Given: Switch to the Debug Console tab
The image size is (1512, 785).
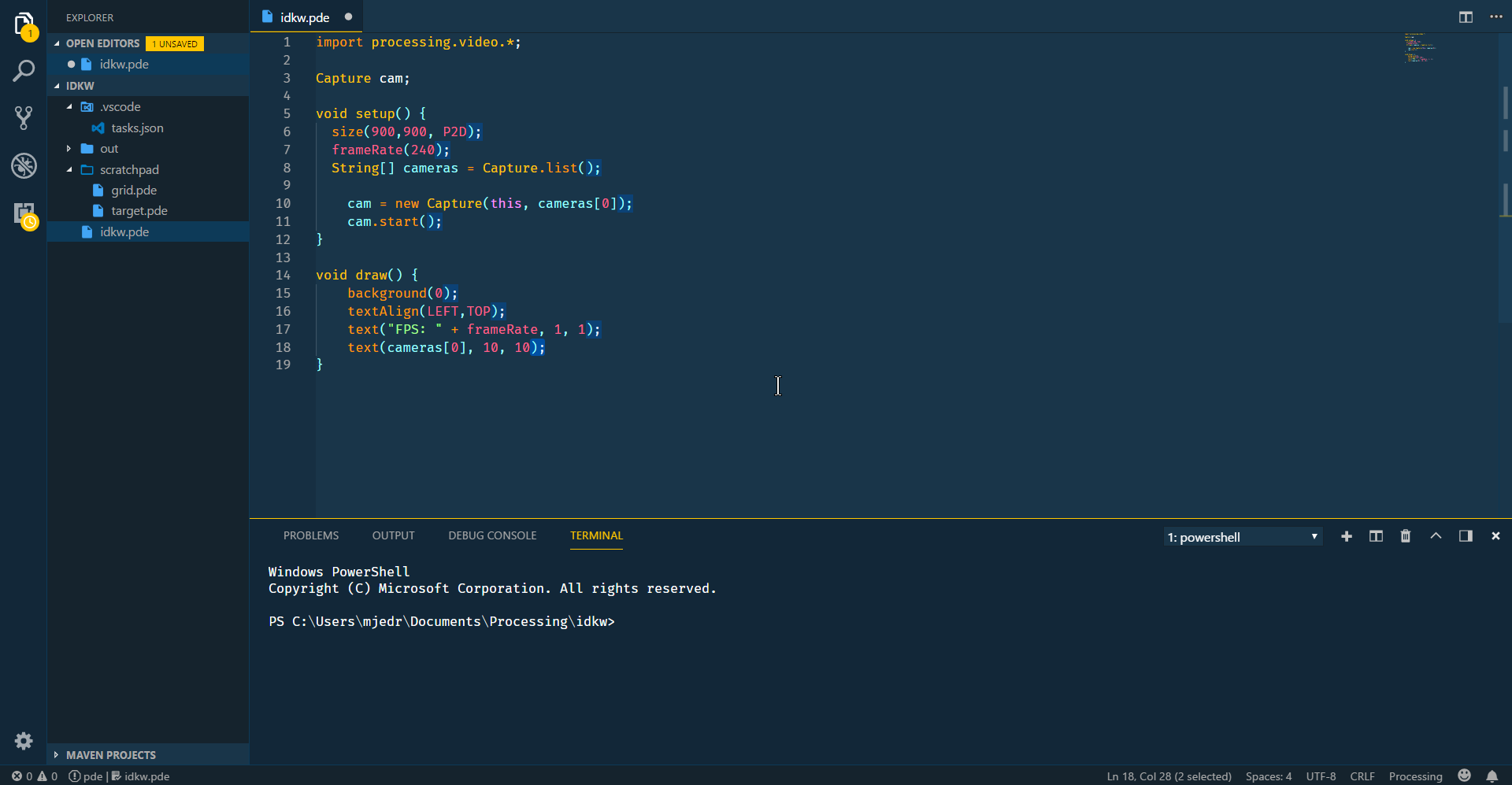Looking at the screenshot, I should coord(492,535).
